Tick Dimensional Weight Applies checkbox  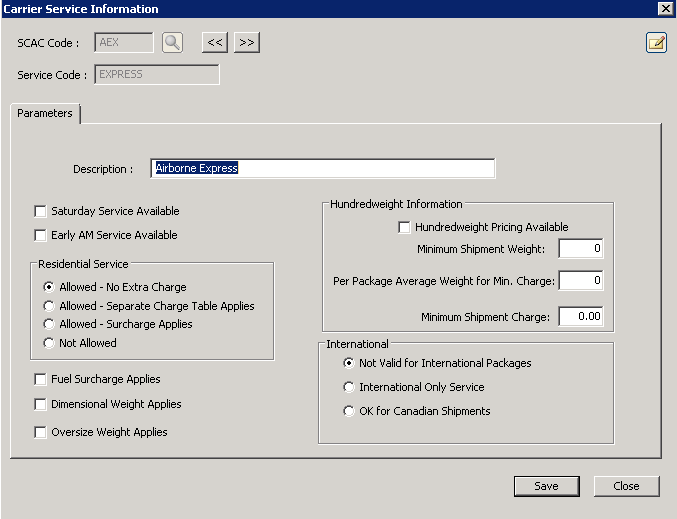(41, 405)
